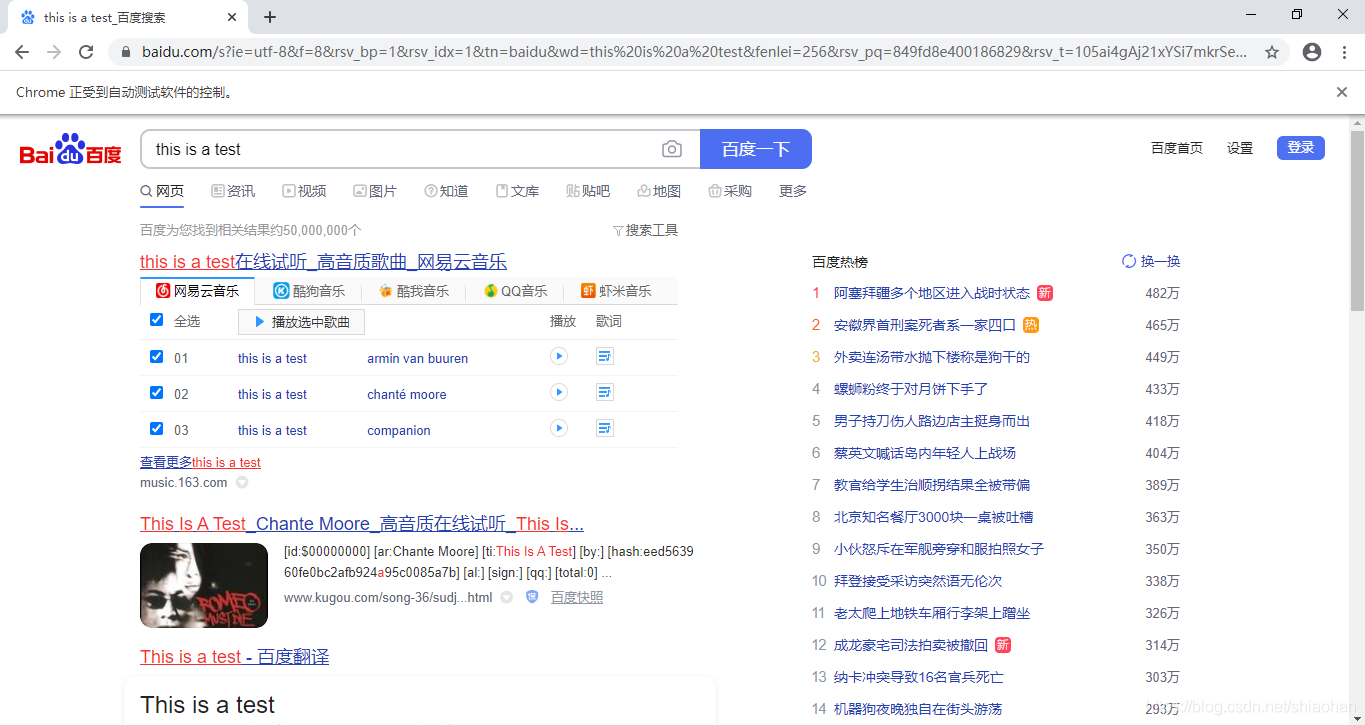Screen dimensions: 1365x725
Task: Open a new browser tab with the plus icon
Action: [270, 17]
